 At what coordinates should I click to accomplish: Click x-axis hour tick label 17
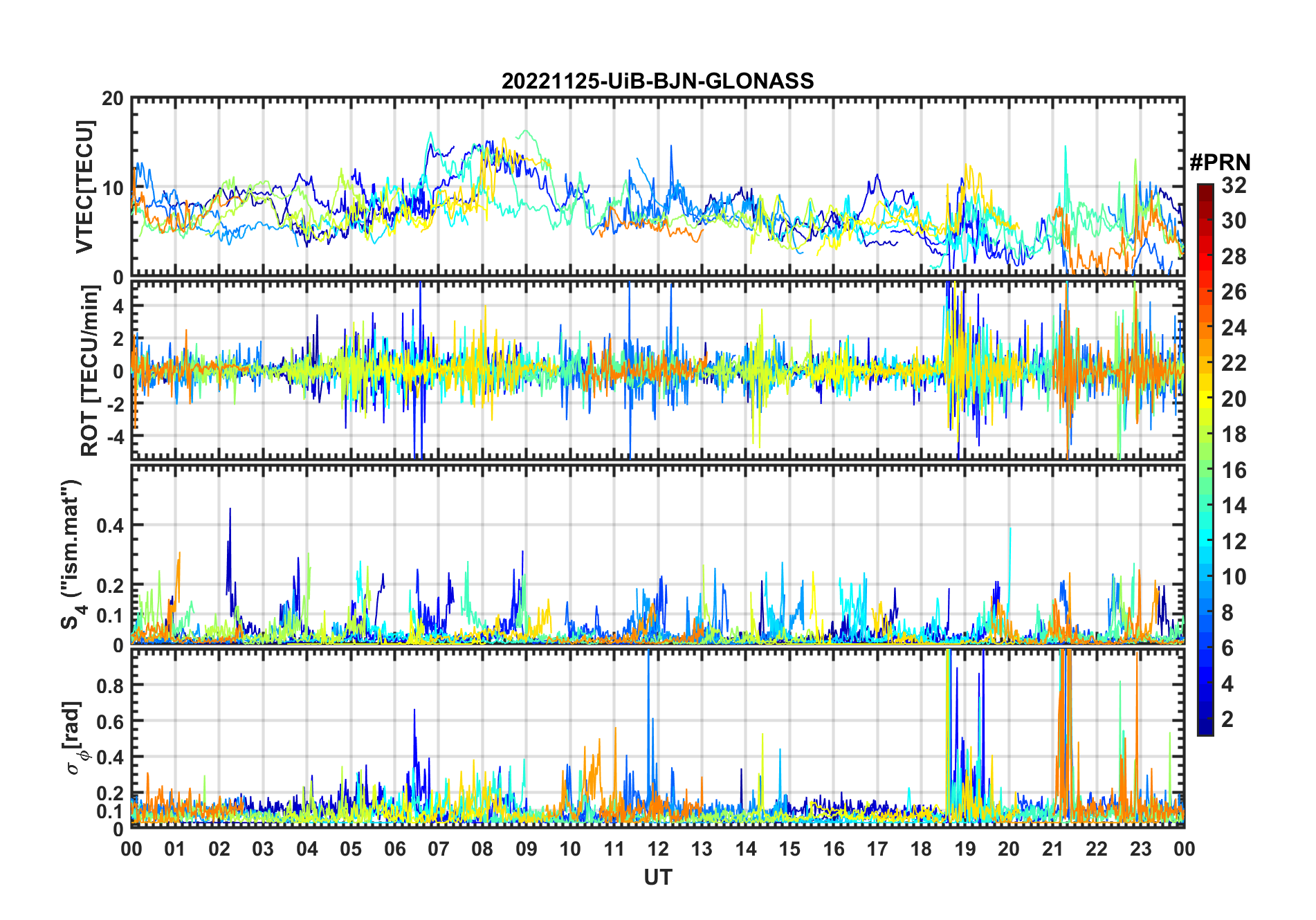click(x=877, y=849)
